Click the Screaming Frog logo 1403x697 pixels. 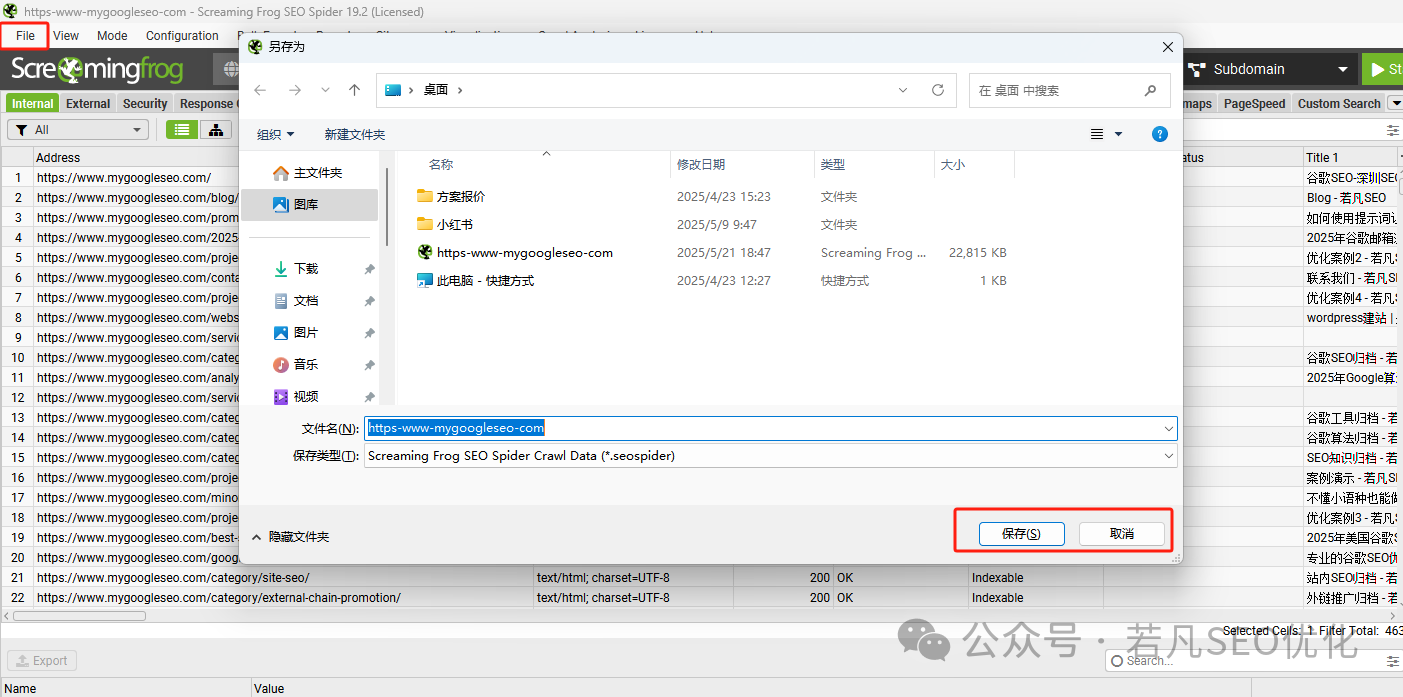point(97,69)
